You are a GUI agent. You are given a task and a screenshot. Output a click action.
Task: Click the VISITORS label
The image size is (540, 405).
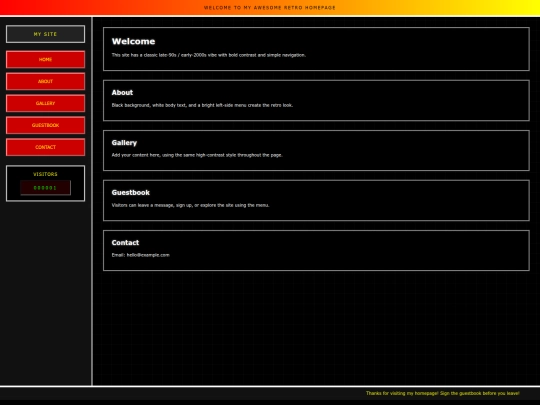coord(45,174)
